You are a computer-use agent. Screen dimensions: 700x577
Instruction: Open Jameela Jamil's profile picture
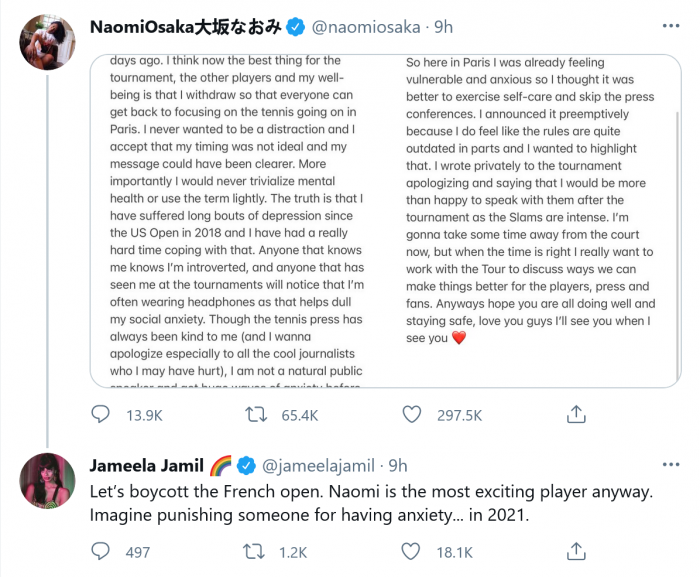[47, 480]
